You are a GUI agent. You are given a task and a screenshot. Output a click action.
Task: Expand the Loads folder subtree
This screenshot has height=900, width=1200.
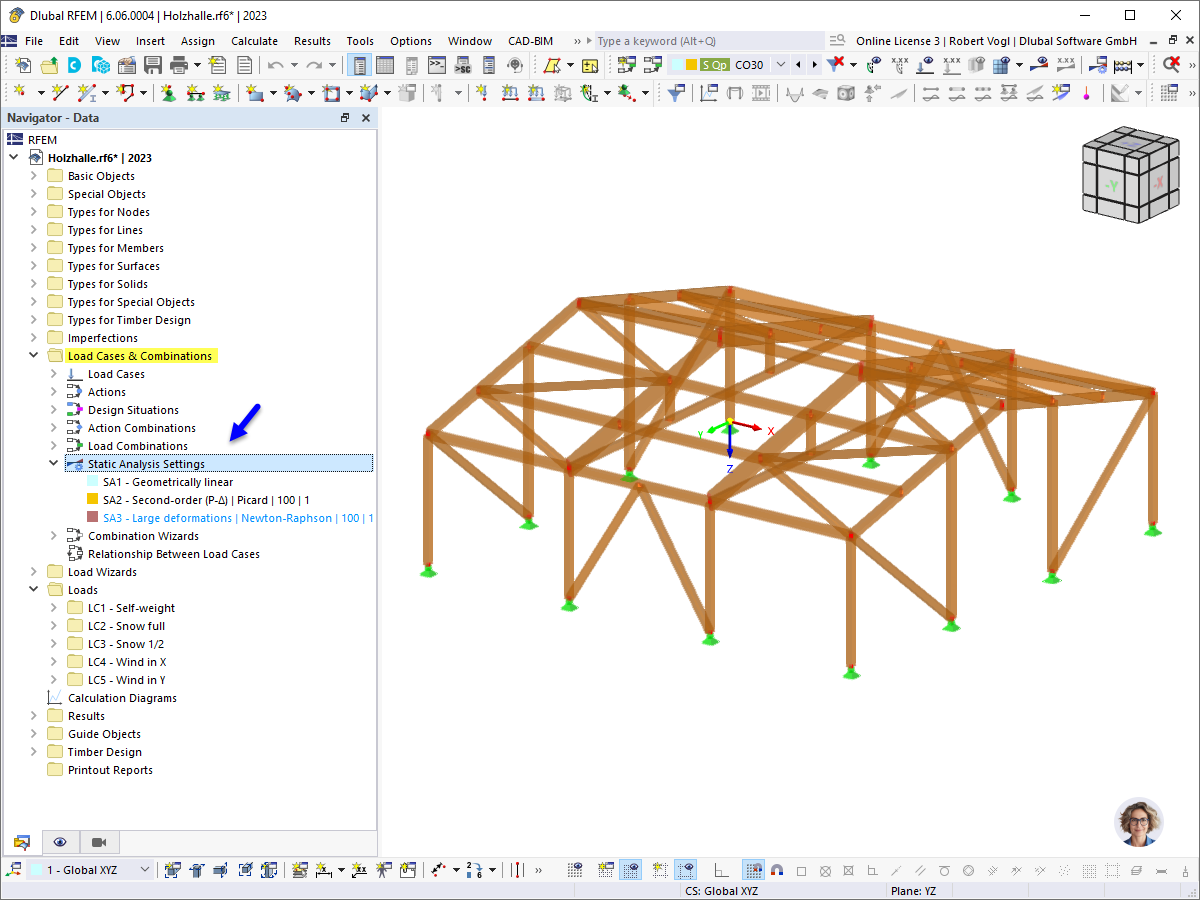pos(33,589)
